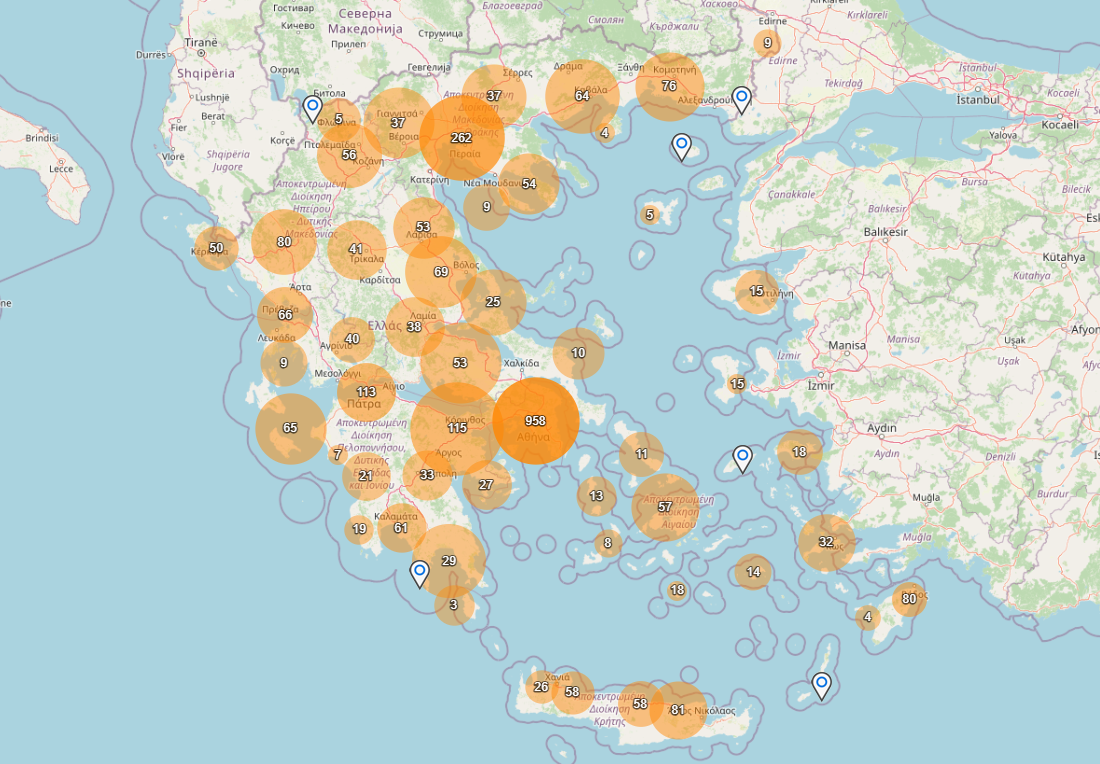1100x764 pixels.
Task: Open the 66 cluster at Πρέβεζα
Action: (x=285, y=315)
